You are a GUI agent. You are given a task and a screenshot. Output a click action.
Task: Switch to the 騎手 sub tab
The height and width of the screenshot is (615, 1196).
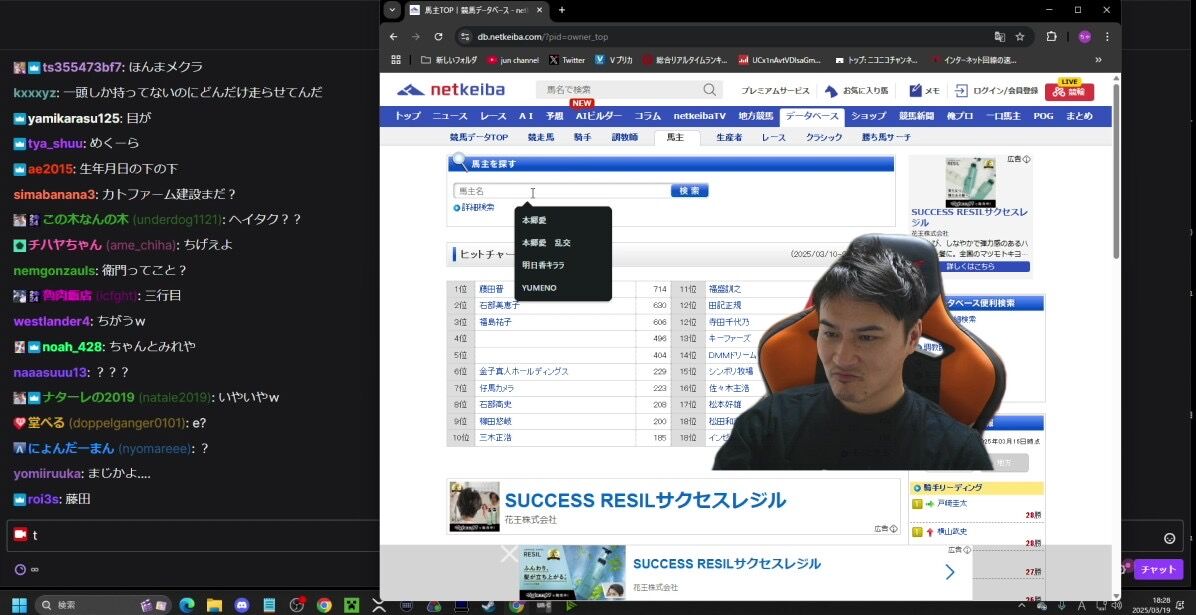[x=582, y=137]
